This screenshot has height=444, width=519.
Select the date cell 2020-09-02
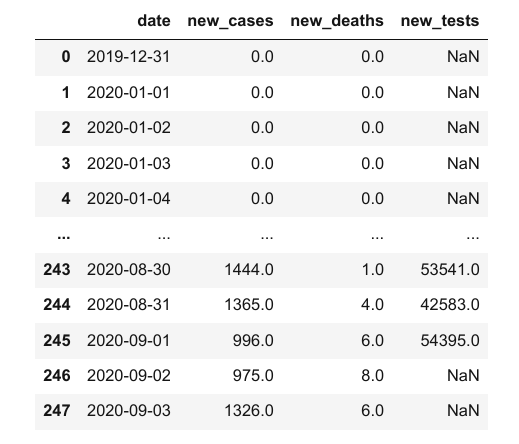[x=129, y=376]
